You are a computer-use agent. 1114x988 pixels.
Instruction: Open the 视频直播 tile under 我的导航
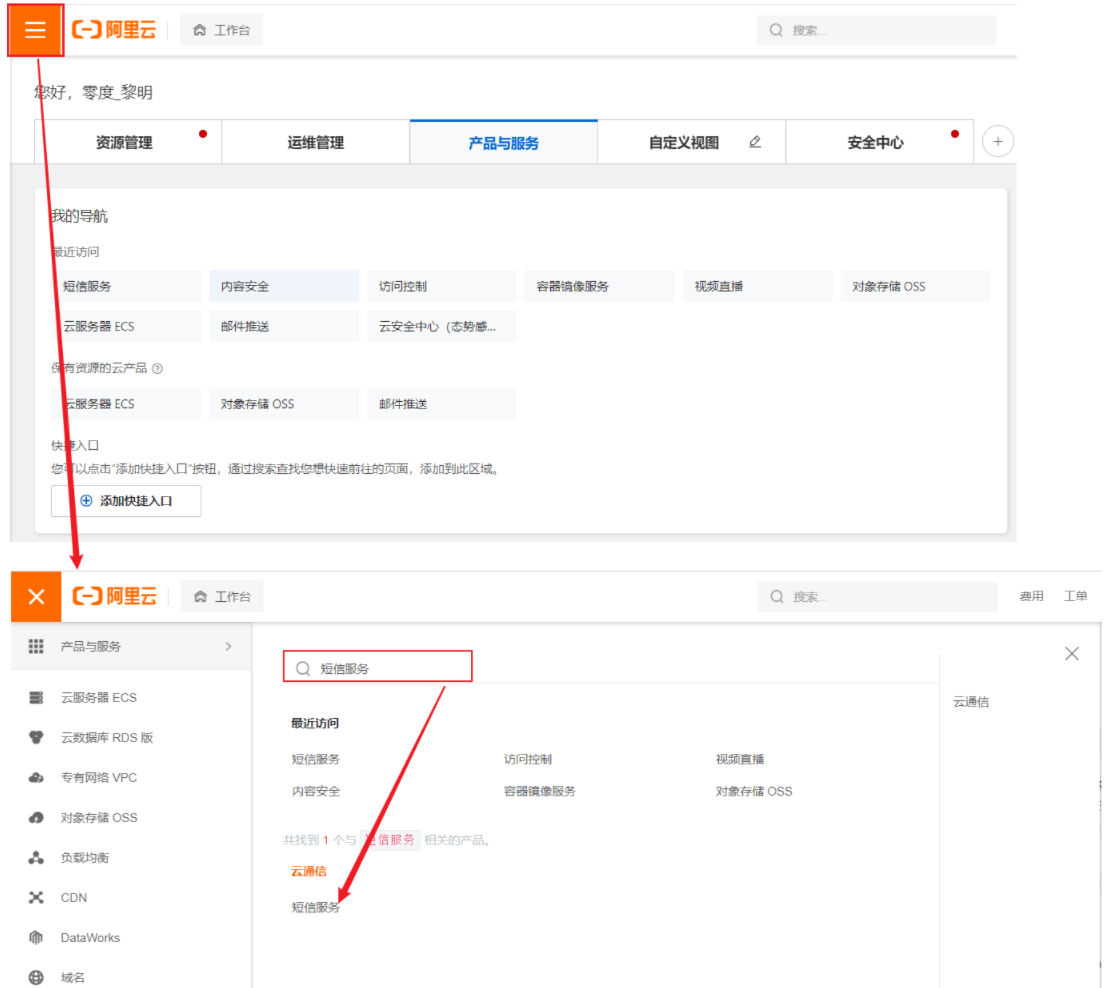tap(757, 286)
